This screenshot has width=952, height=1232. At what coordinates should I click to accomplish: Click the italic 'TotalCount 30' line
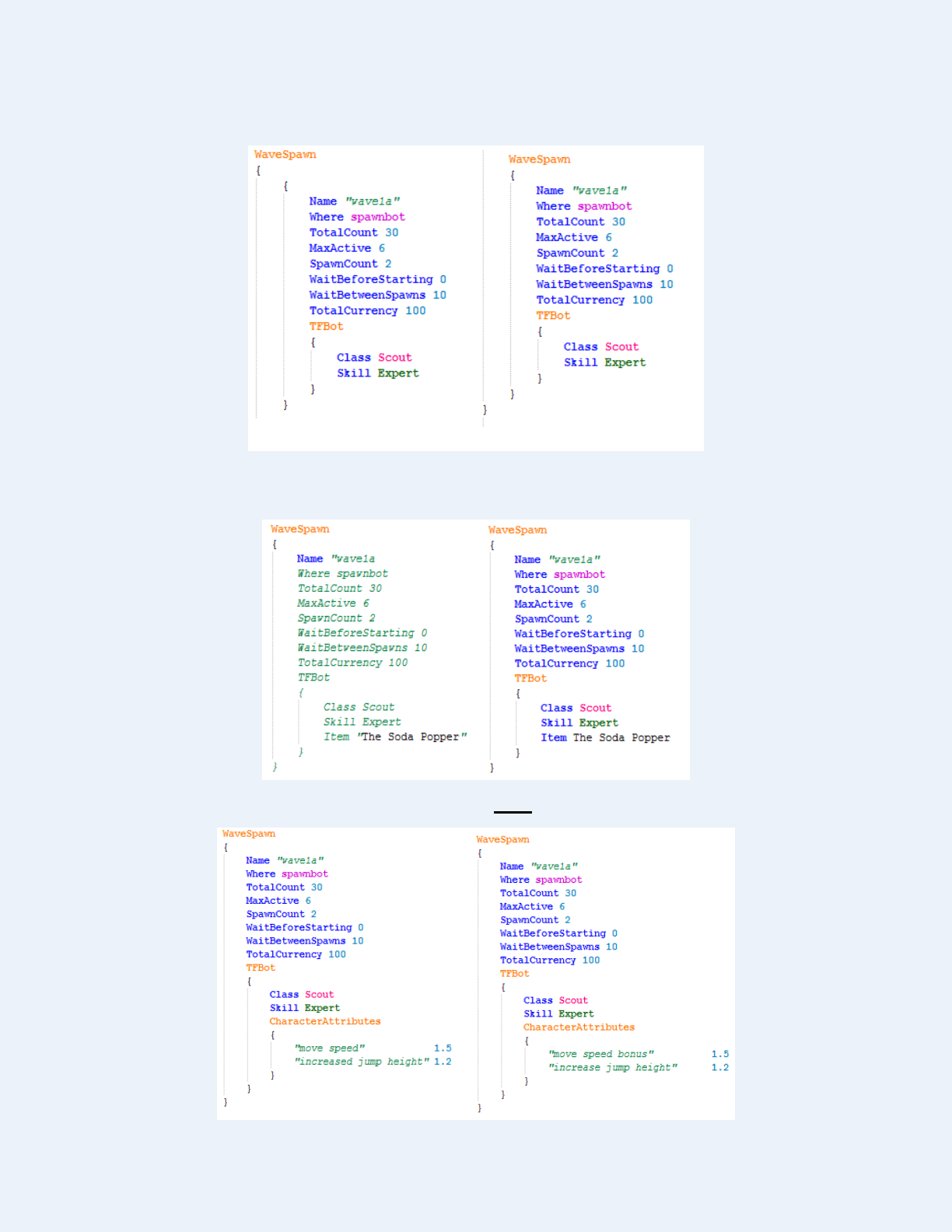tap(340, 588)
